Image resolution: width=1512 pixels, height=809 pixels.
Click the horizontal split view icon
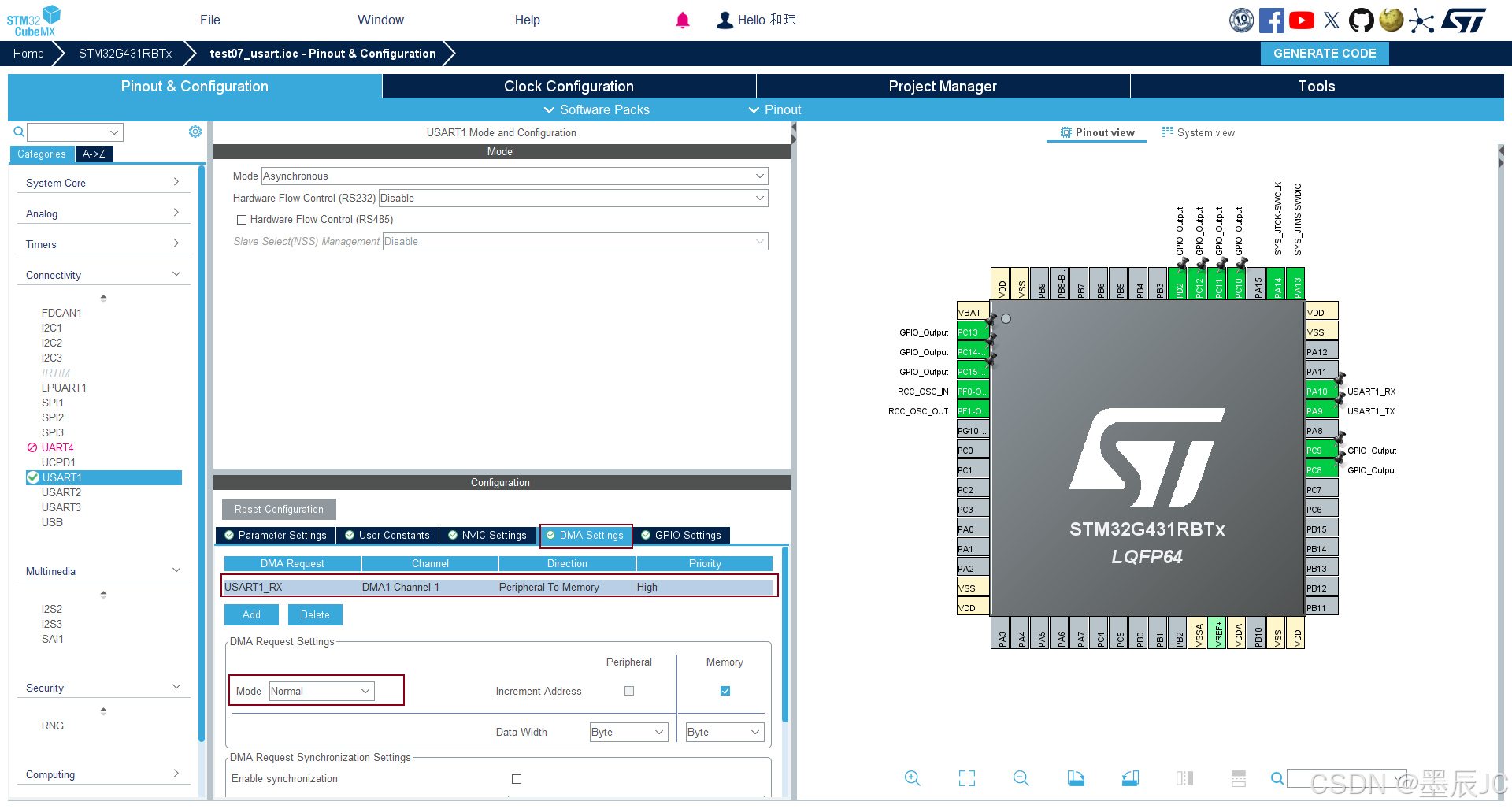(x=1239, y=778)
